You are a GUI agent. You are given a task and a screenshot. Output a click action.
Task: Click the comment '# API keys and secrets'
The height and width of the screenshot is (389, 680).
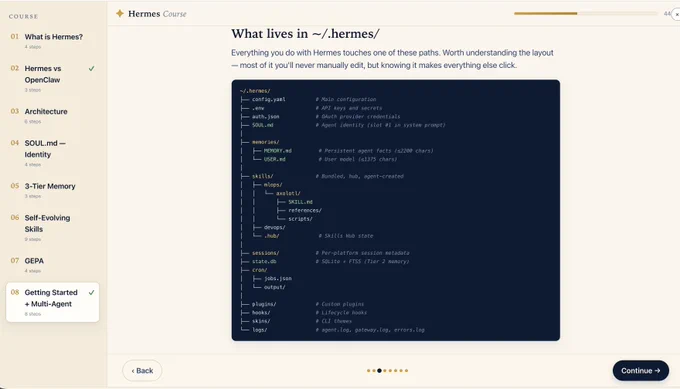tap(349, 108)
